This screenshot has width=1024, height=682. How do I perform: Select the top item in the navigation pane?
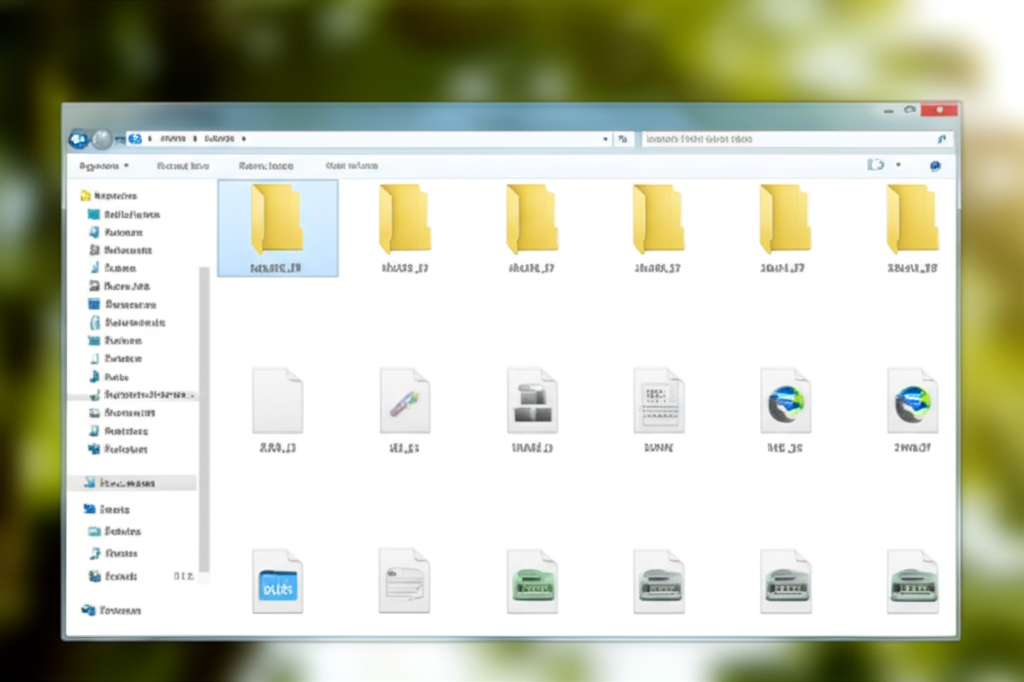click(112, 196)
